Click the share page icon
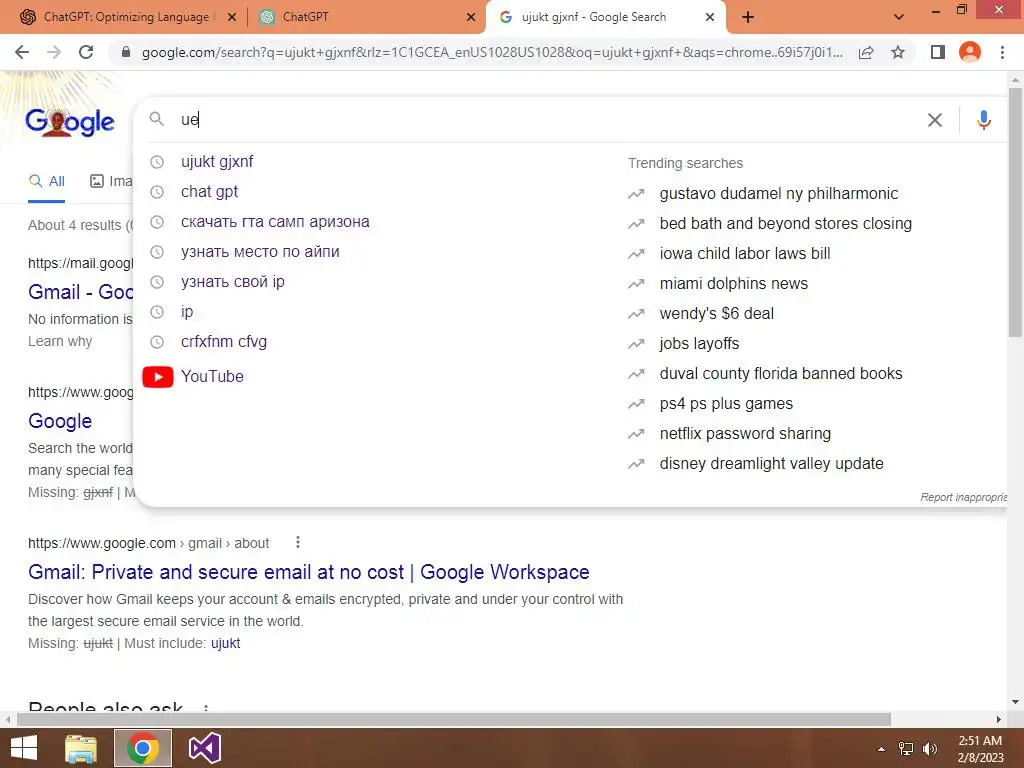The height and width of the screenshot is (768, 1024). pos(866,52)
